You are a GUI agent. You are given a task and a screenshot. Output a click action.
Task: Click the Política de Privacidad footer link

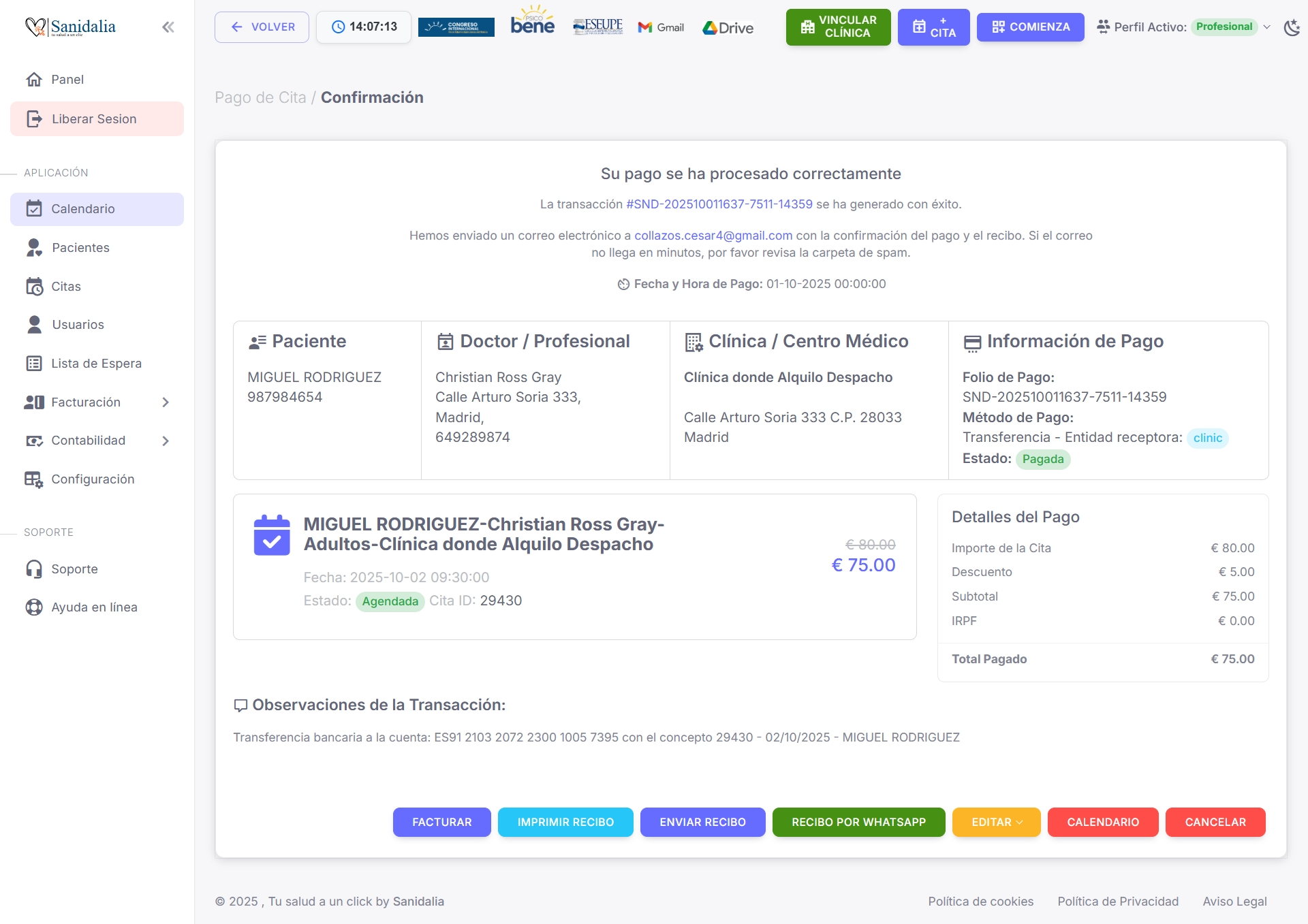point(1117,901)
